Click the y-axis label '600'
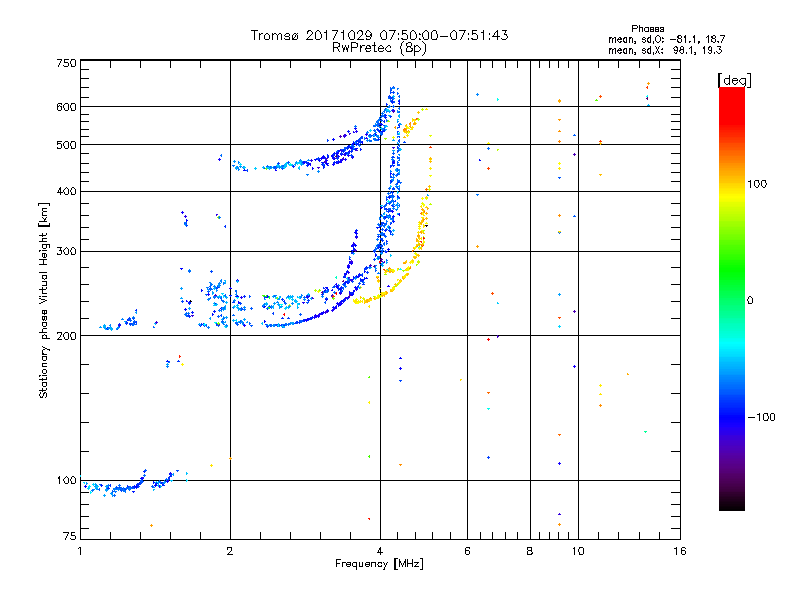This screenshot has height=600, width=800. pyautogui.click(x=66, y=107)
